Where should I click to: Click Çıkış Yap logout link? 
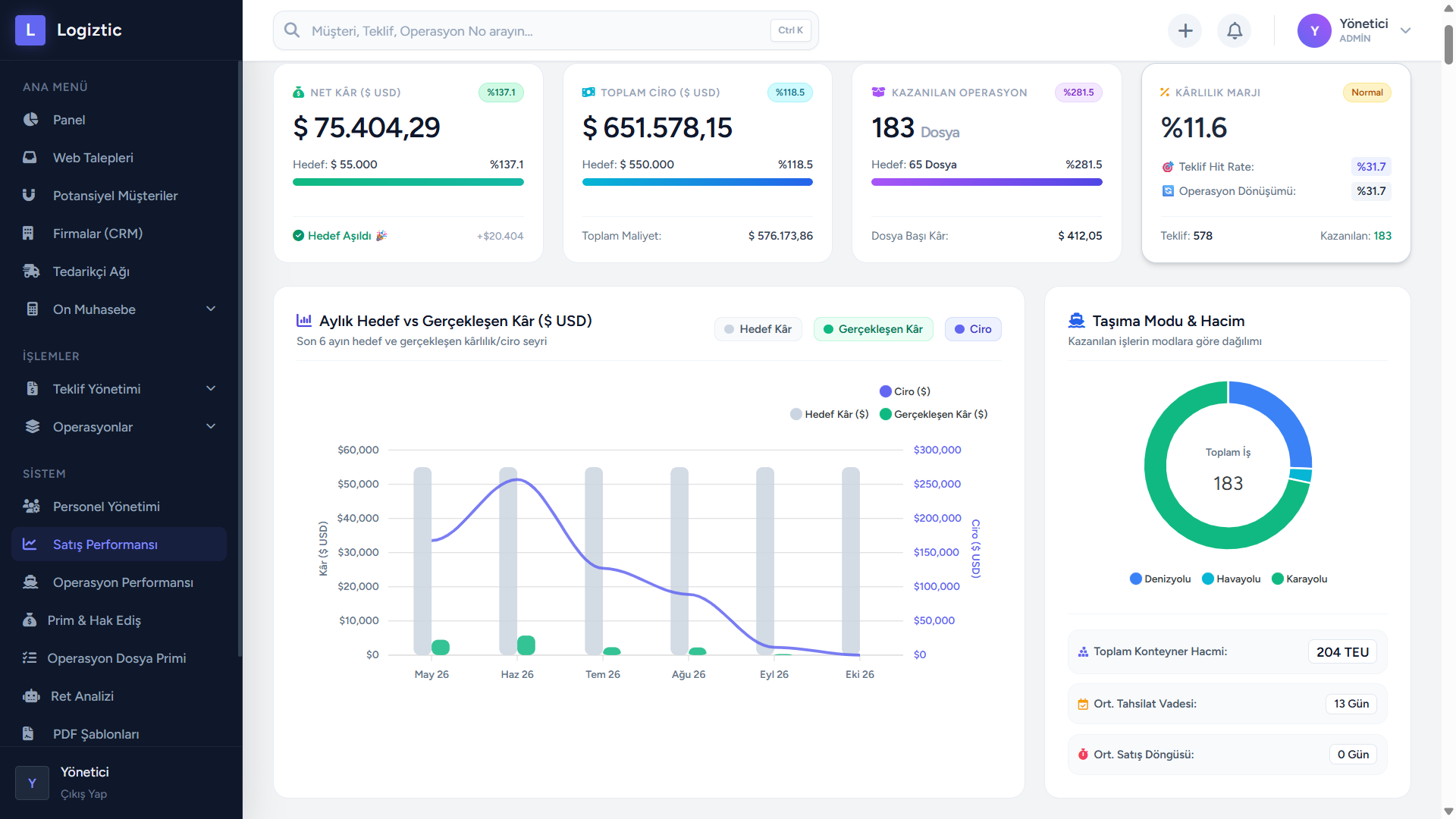pyautogui.click(x=83, y=794)
